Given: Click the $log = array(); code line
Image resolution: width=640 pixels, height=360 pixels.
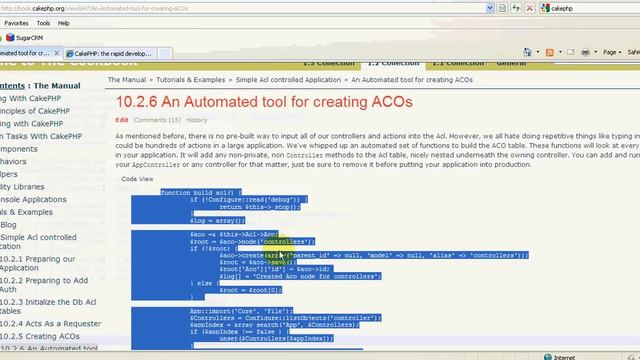Looking at the screenshot, I should 218,220.
